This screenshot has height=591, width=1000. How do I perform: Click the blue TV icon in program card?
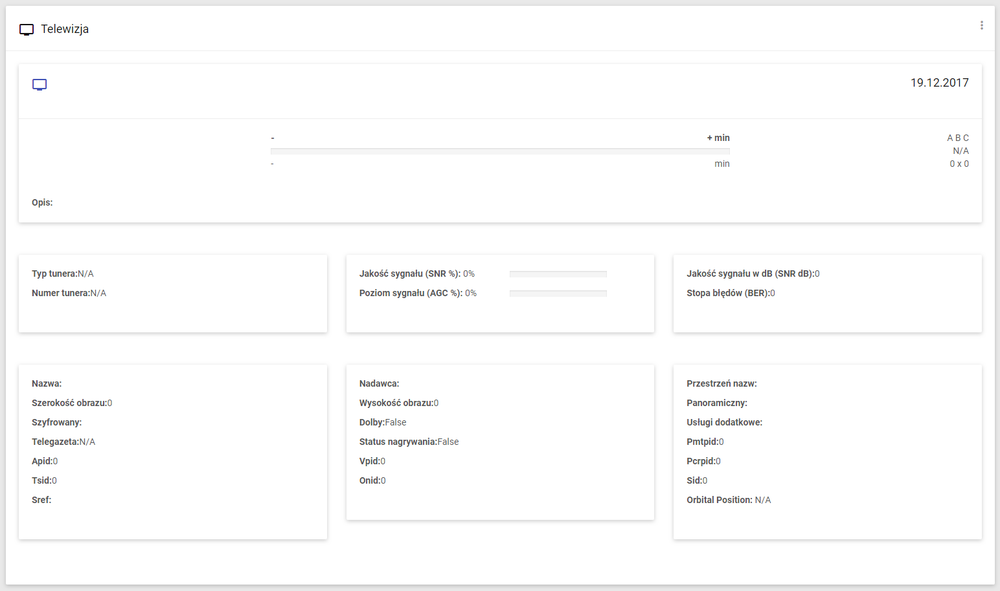click(40, 85)
